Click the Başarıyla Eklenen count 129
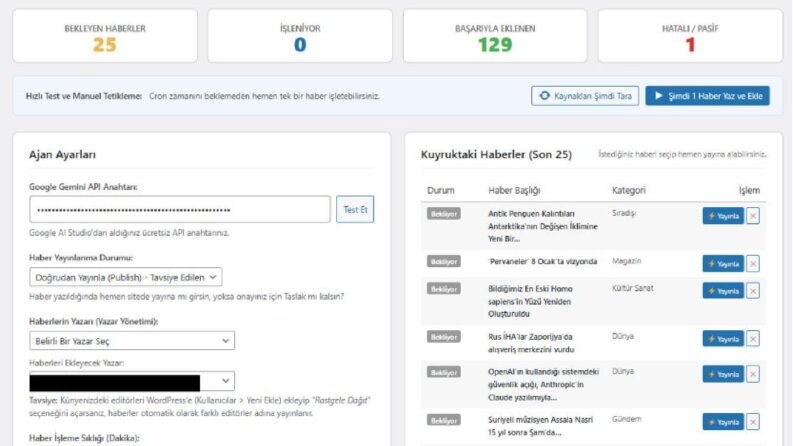The height and width of the screenshot is (446, 793). (495, 45)
